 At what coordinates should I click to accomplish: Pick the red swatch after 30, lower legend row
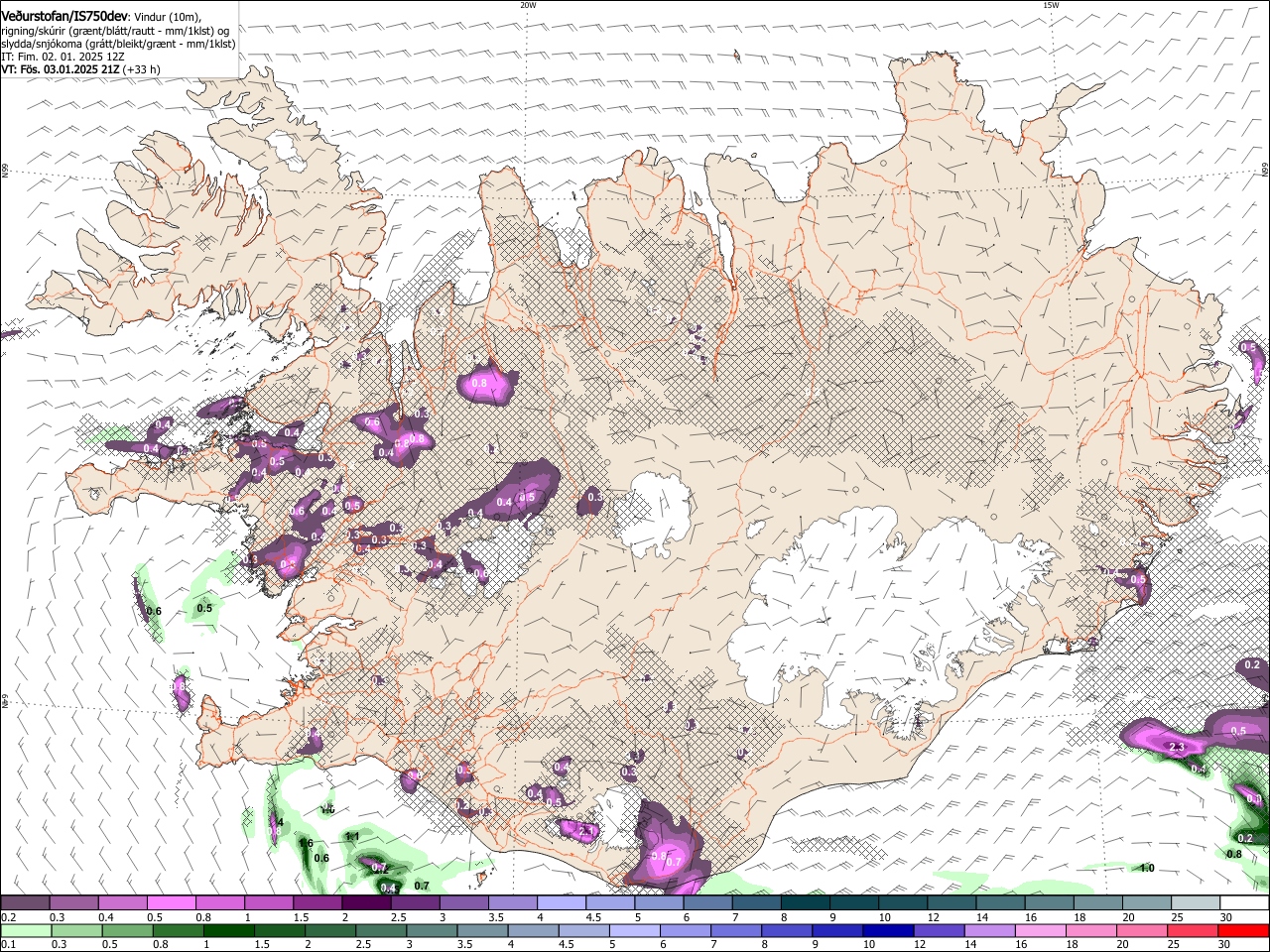[x=1243, y=930]
